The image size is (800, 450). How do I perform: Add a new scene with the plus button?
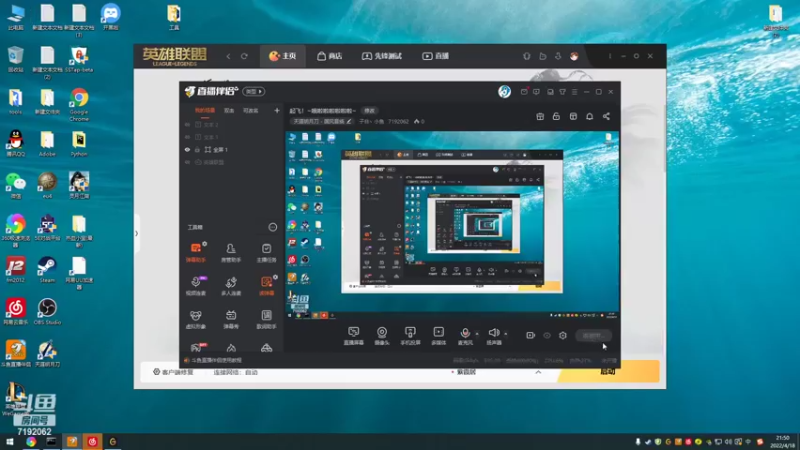tap(277, 110)
